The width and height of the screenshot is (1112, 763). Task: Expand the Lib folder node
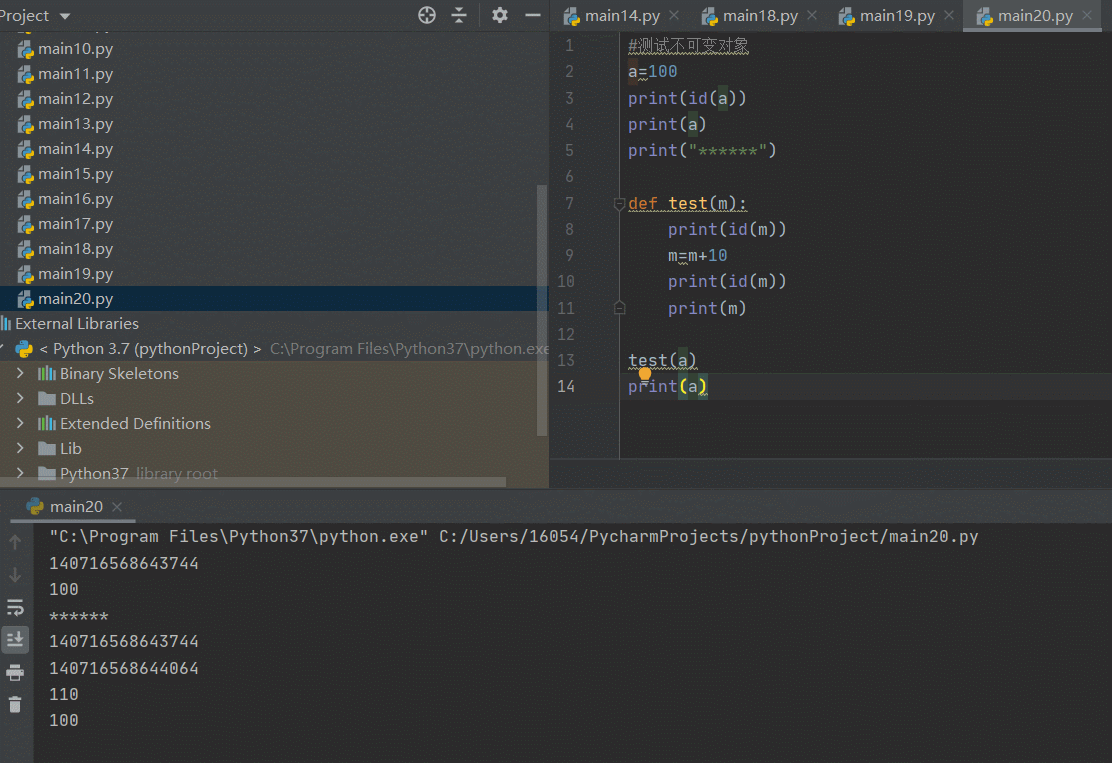pos(20,448)
